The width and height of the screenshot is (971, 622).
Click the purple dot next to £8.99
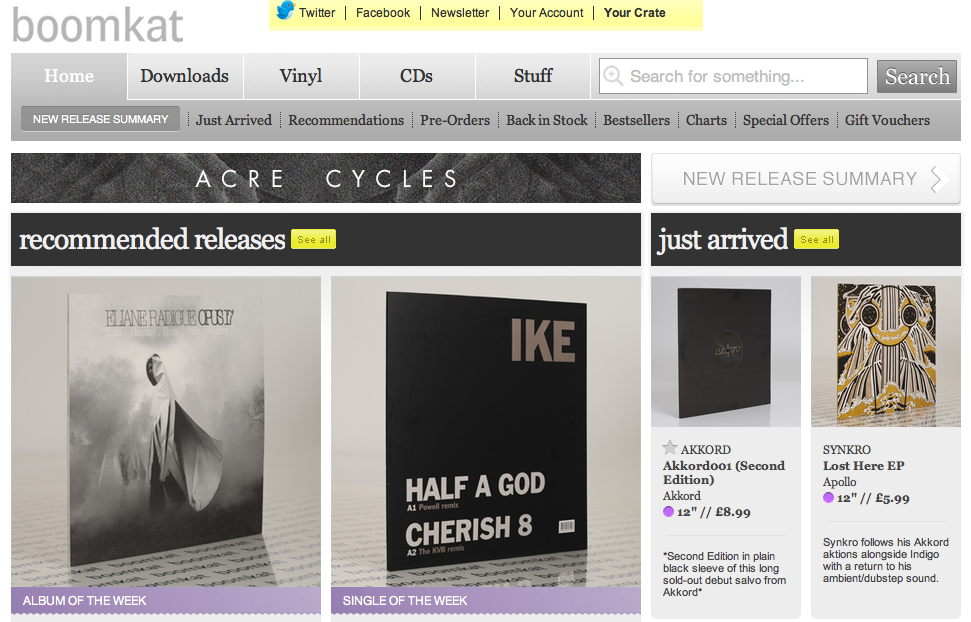click(x=668, y=512)
